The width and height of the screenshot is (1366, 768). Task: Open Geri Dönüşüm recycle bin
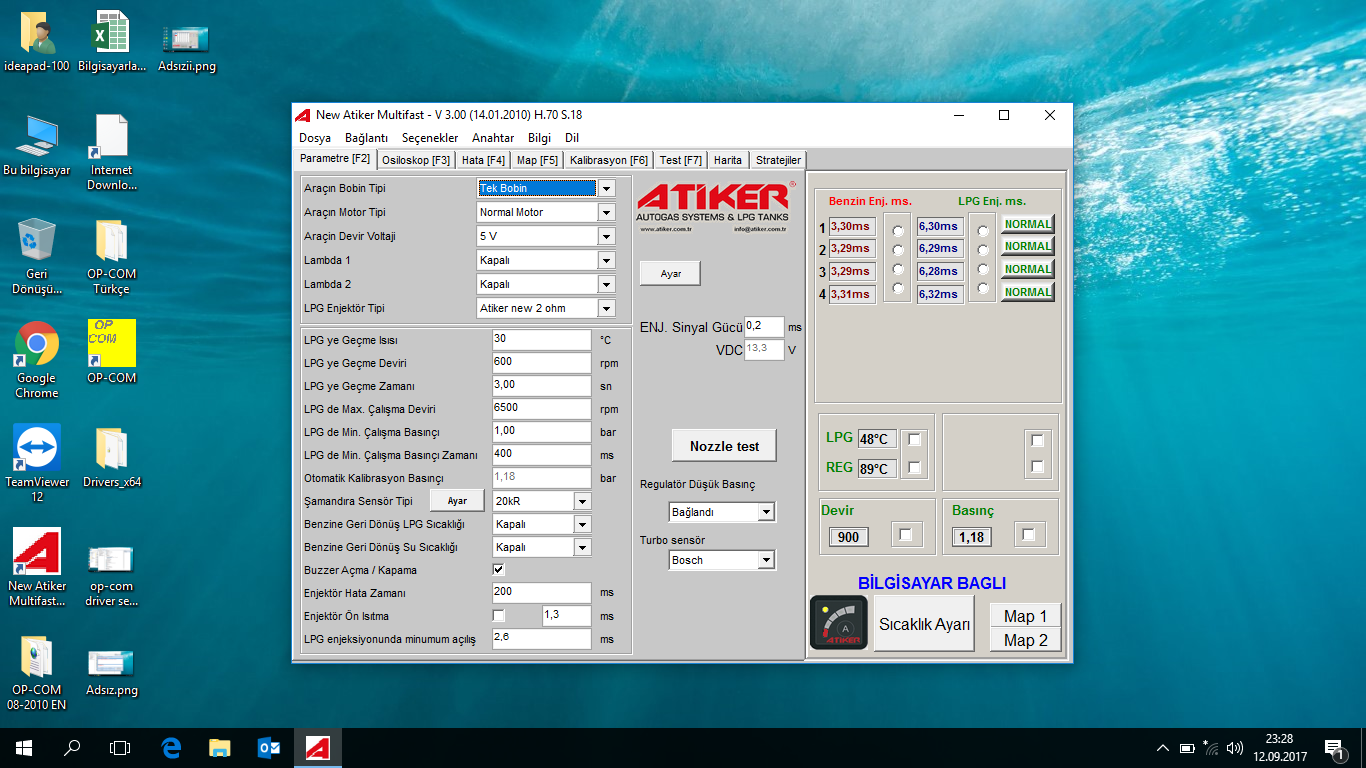pos(37,256)
